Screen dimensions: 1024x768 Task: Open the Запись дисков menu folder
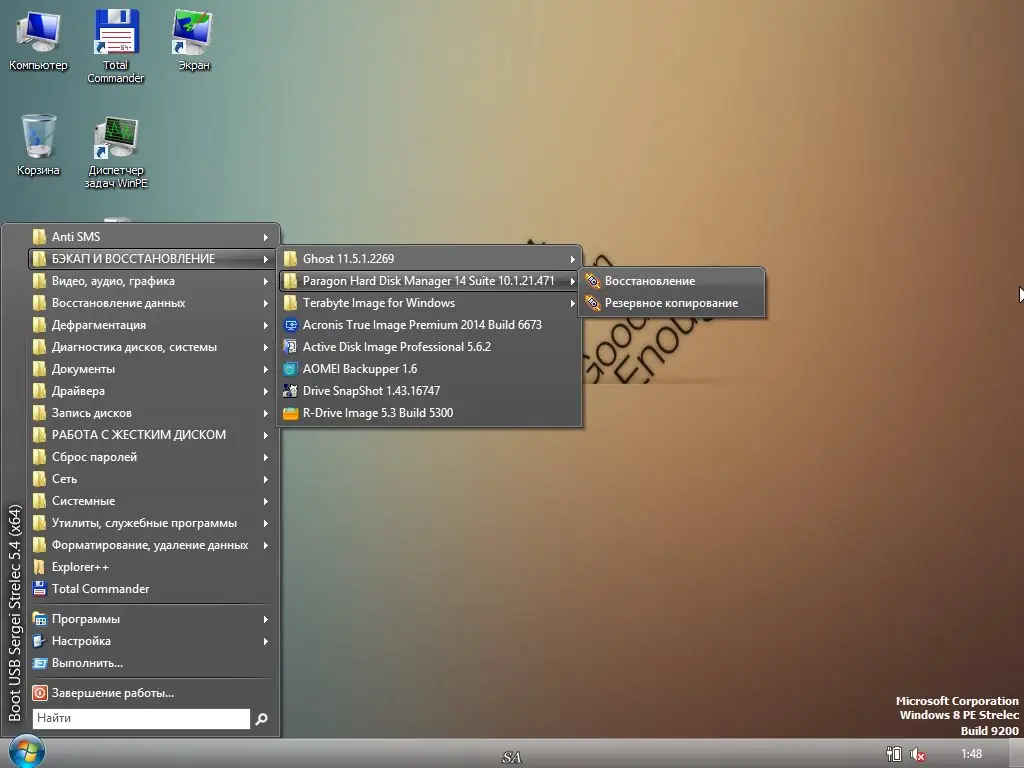click(152, 413)
